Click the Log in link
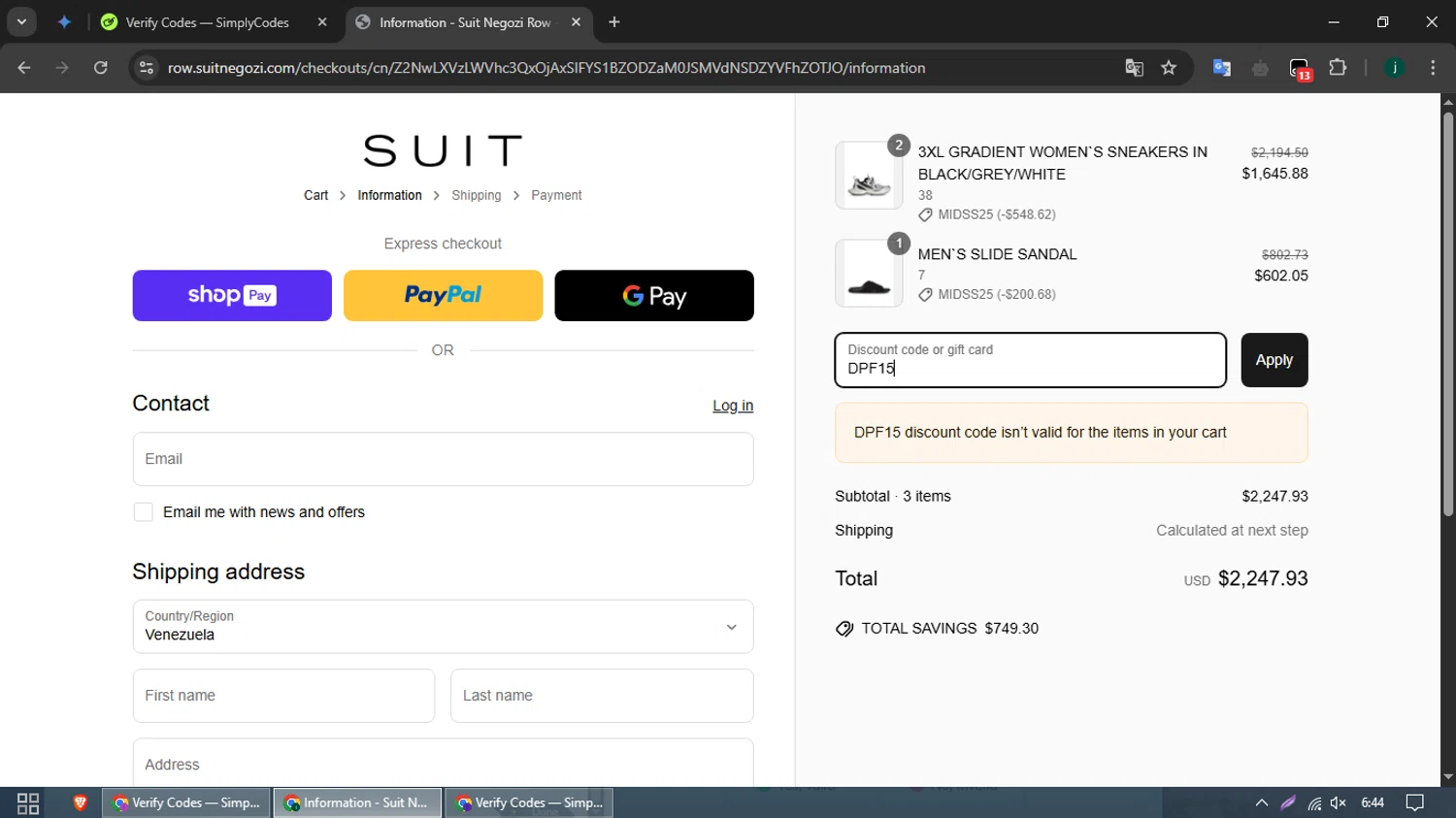Screen dimensions: 1456x818 [x=733, y=406]
